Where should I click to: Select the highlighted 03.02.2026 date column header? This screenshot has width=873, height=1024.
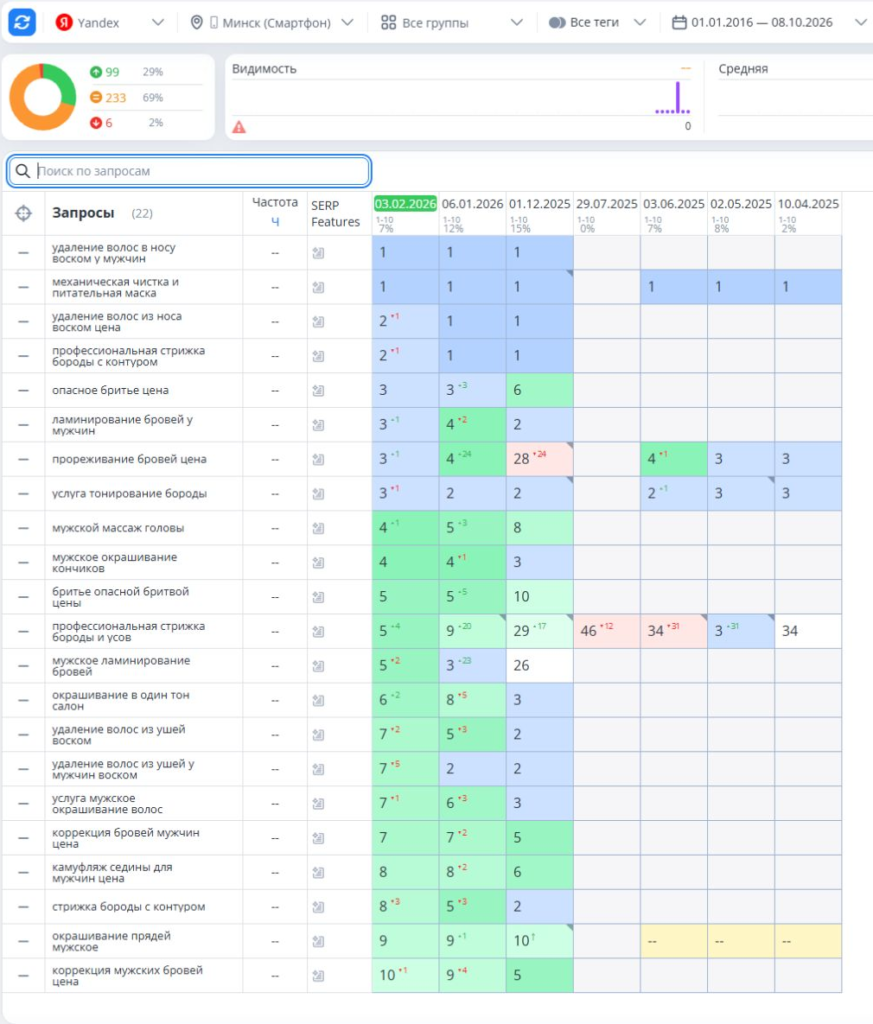coord(405,204)
